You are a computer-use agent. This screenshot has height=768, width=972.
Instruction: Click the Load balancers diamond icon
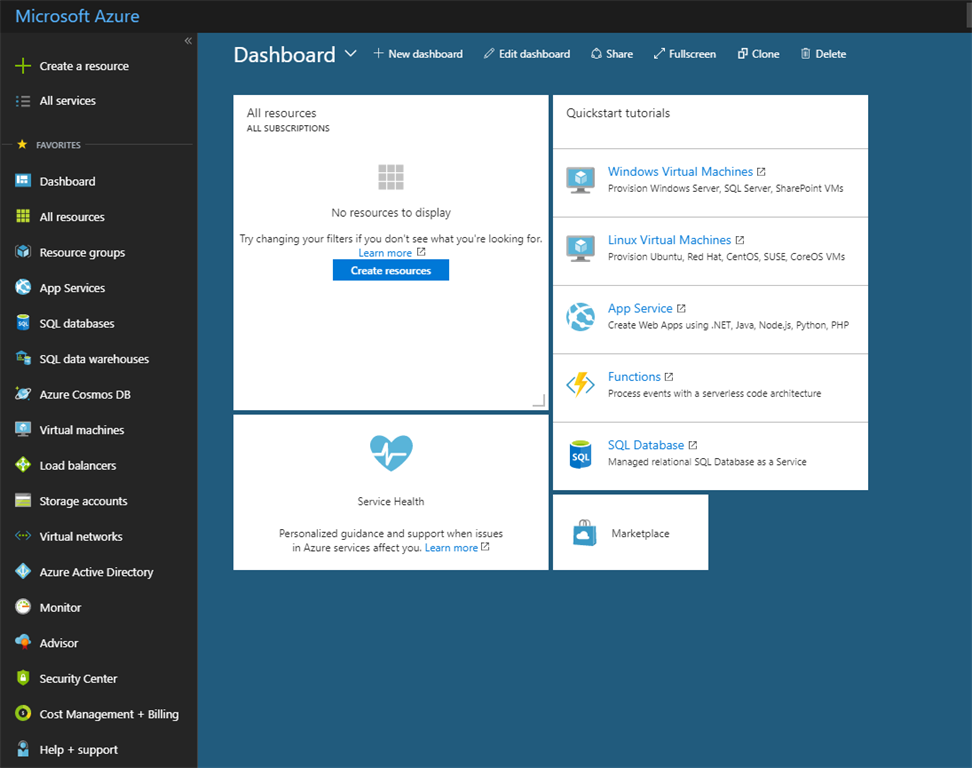tap(23, 464)
